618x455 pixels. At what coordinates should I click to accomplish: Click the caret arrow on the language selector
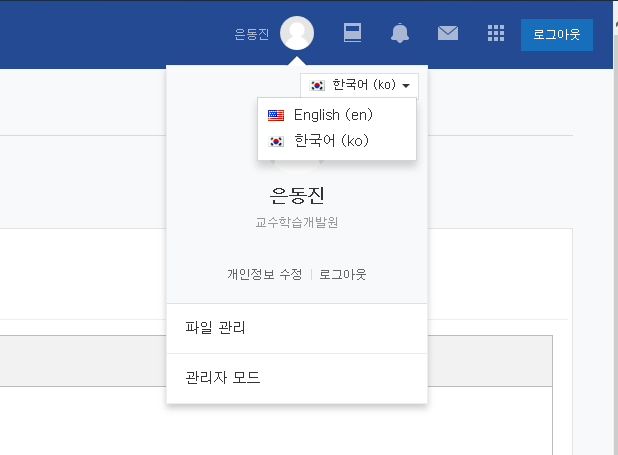(x=406, y=86)
